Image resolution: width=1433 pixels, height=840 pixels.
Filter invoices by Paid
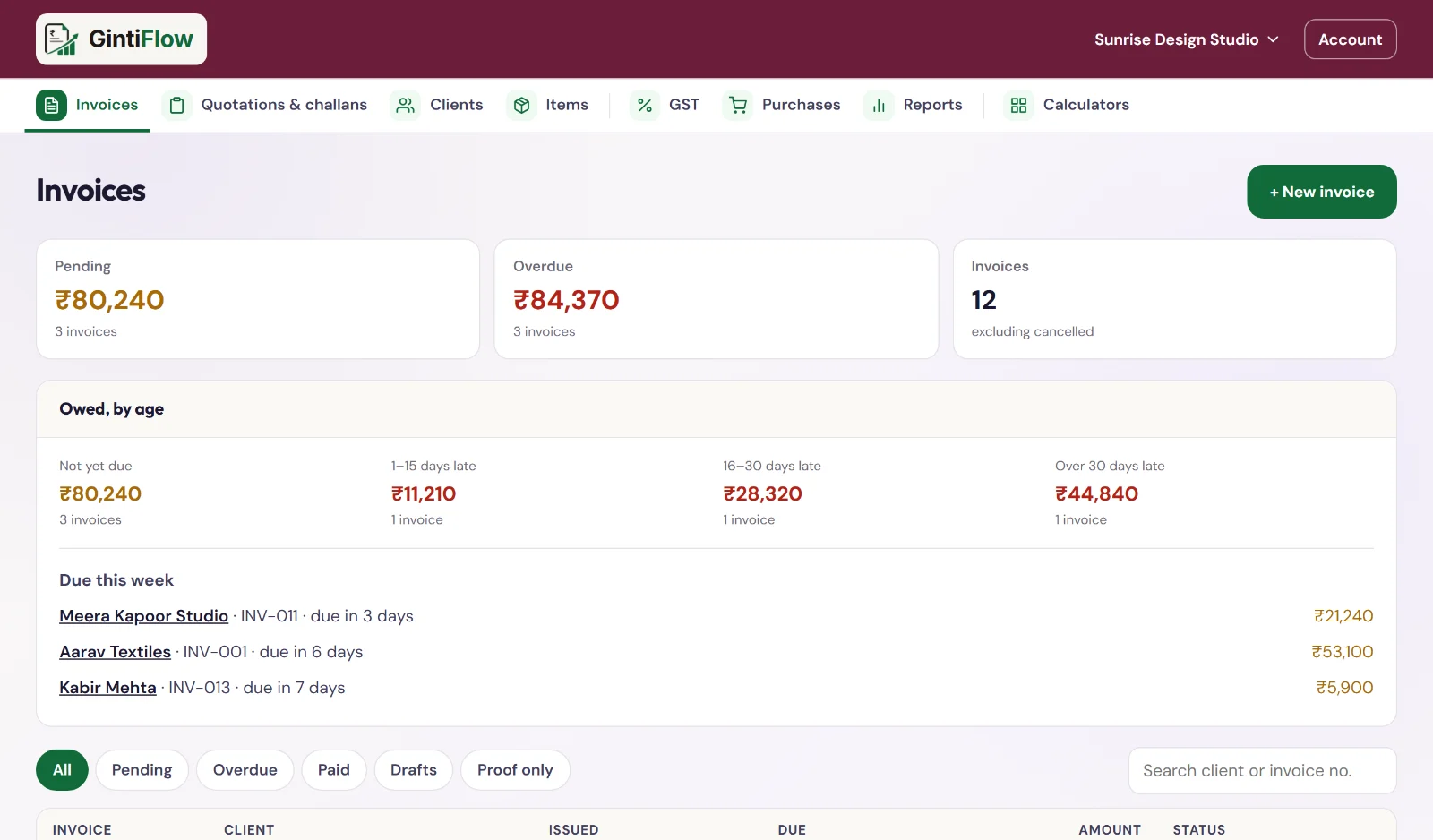(334, 770)
